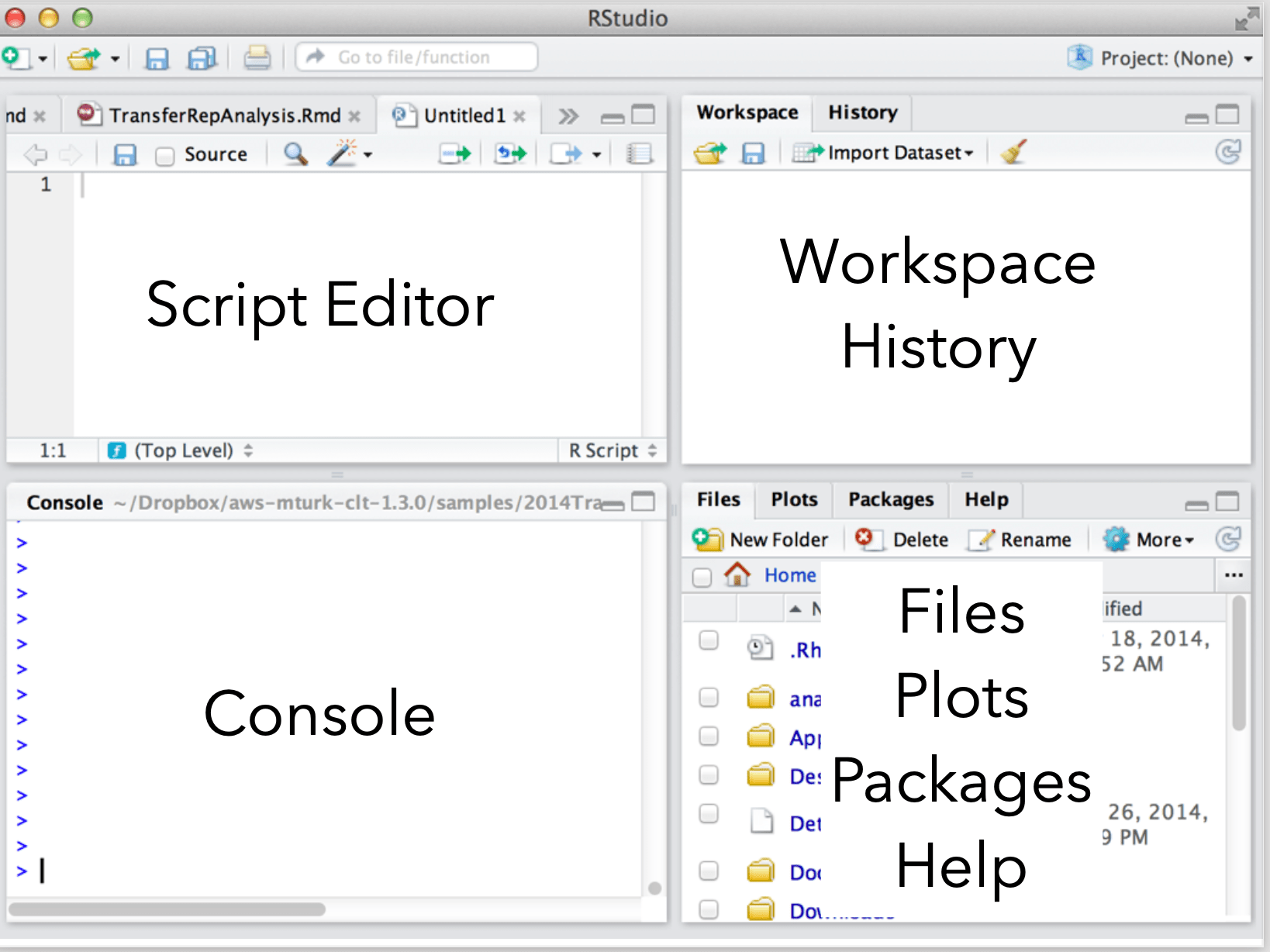
Task: Open Find/Replace magnifier in script editor
Action: [295, 154]
